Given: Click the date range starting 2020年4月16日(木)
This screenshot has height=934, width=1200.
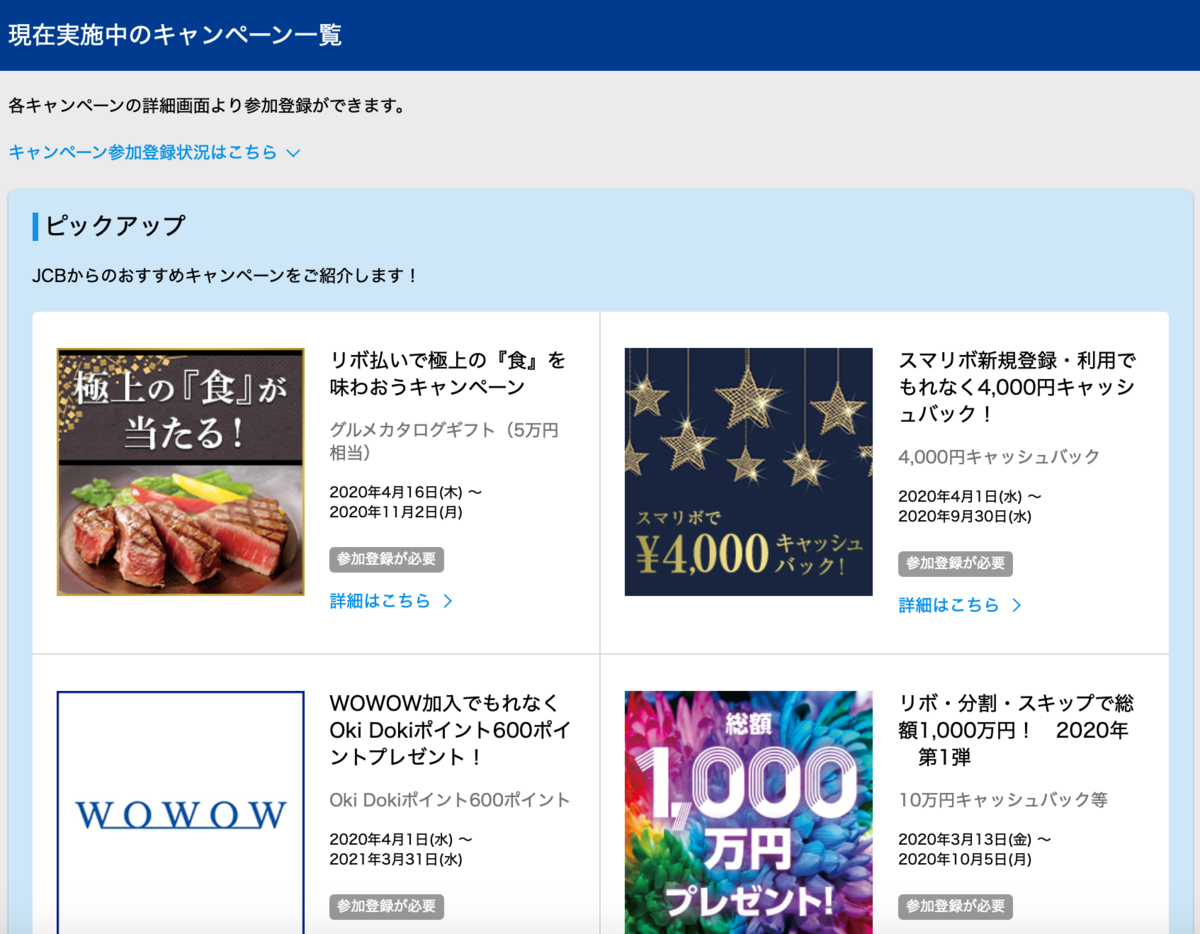Looking at the screenshot, I should point(406,502).
